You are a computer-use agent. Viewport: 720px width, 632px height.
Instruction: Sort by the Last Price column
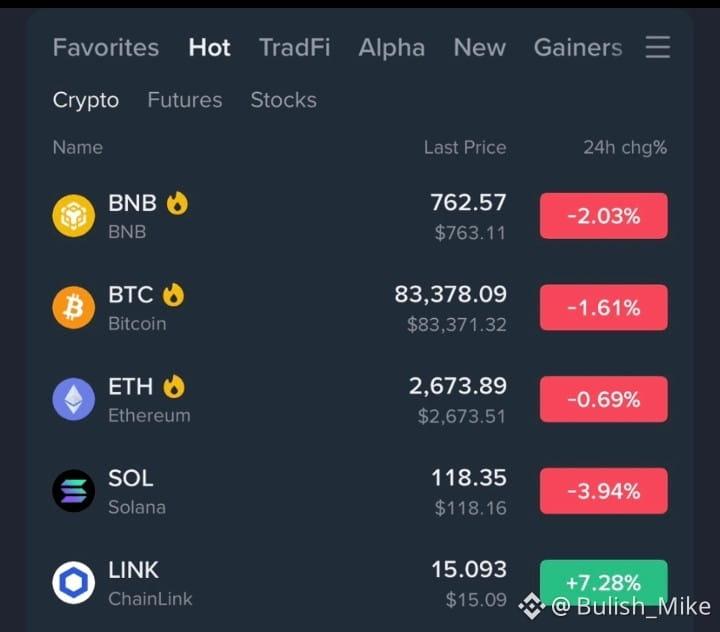click(465, 147)
